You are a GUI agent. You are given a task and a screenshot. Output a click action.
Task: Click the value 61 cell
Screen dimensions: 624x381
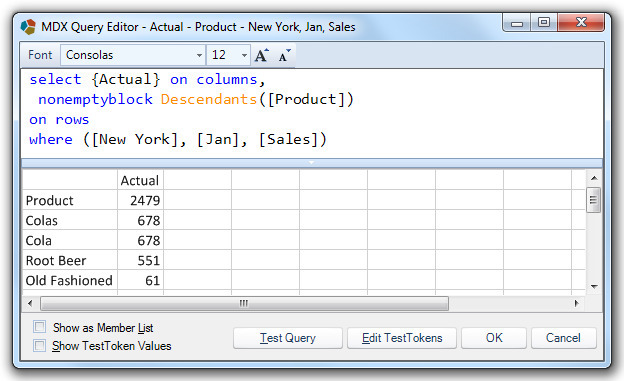click(x=140, y=280)
